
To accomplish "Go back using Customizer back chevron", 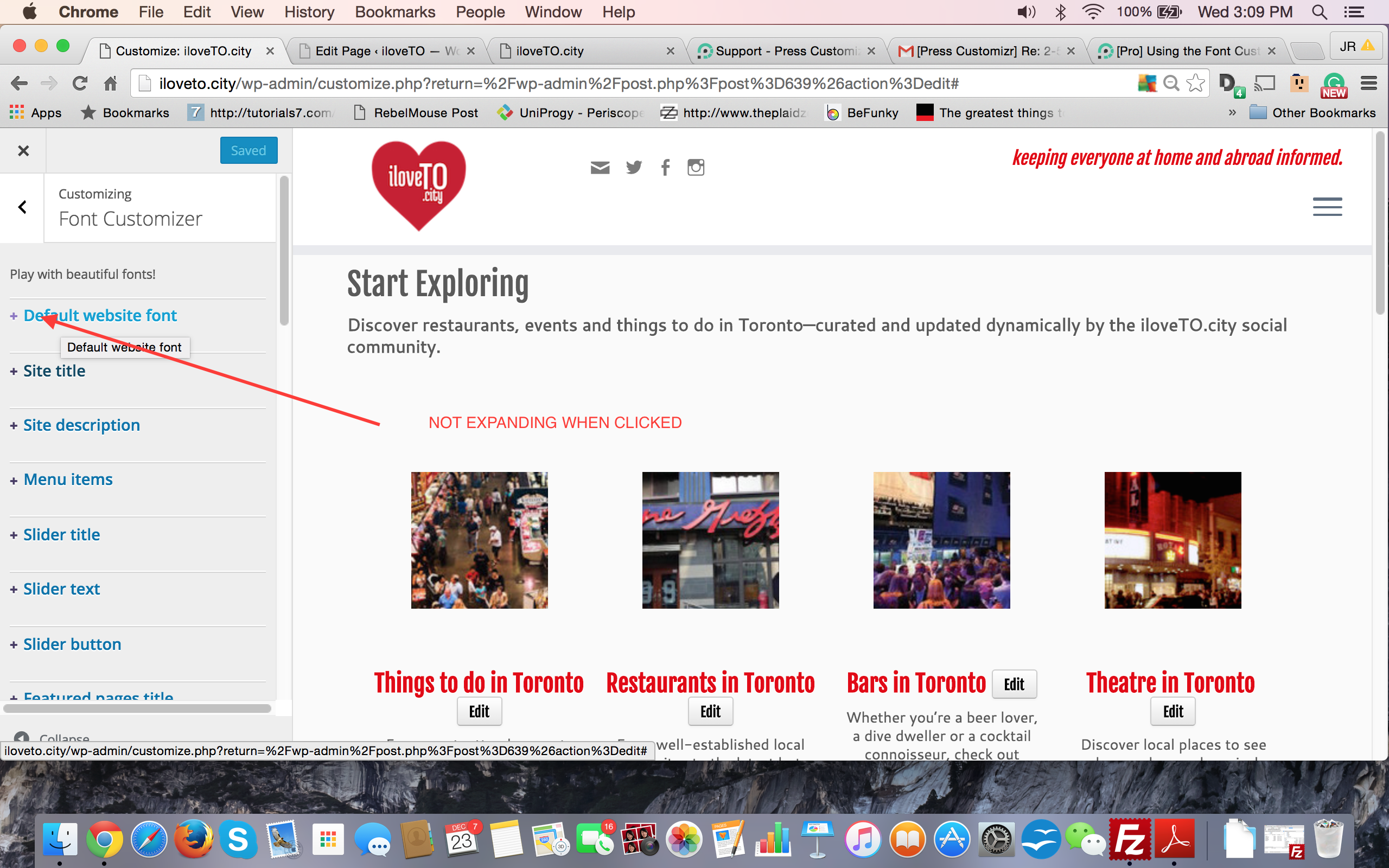I will pyautogui.click(x=22, y=207).
